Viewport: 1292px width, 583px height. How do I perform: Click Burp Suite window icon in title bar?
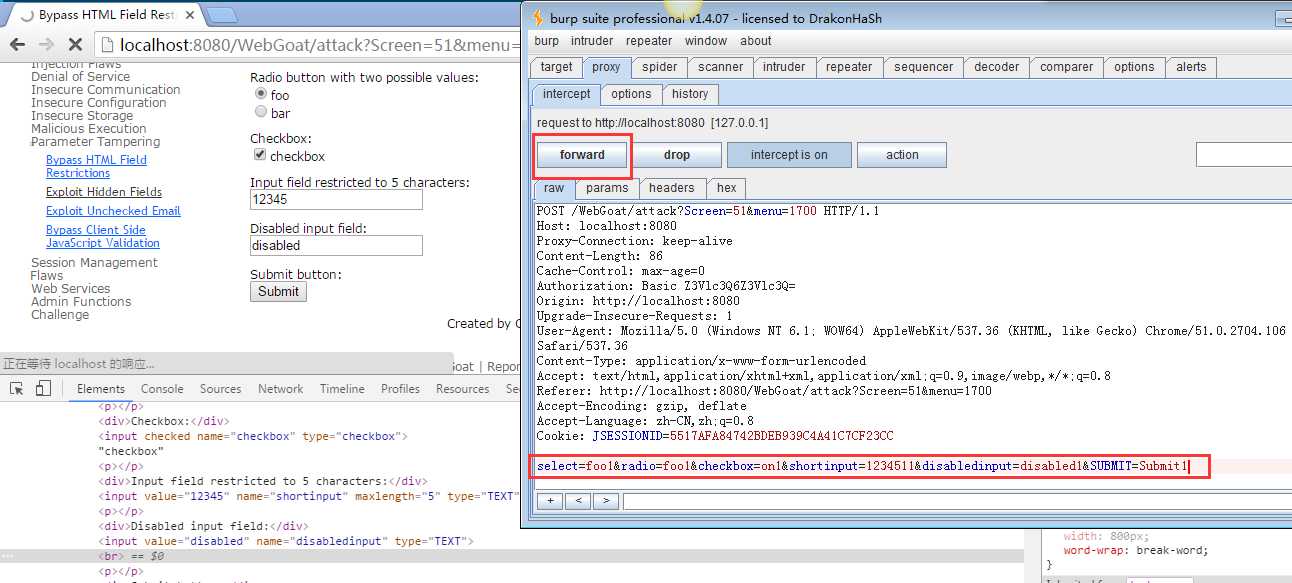pyautogui.click(x=538, y=17)
